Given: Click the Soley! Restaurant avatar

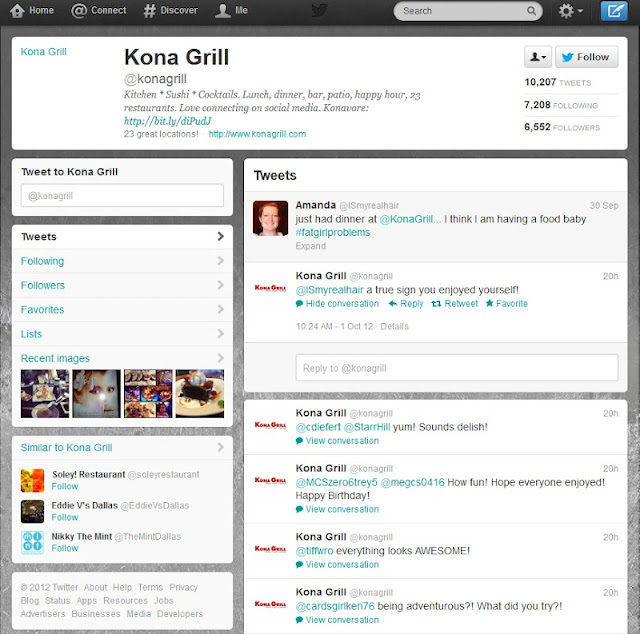Looking at the screenshot, I should tap(32, 481).
